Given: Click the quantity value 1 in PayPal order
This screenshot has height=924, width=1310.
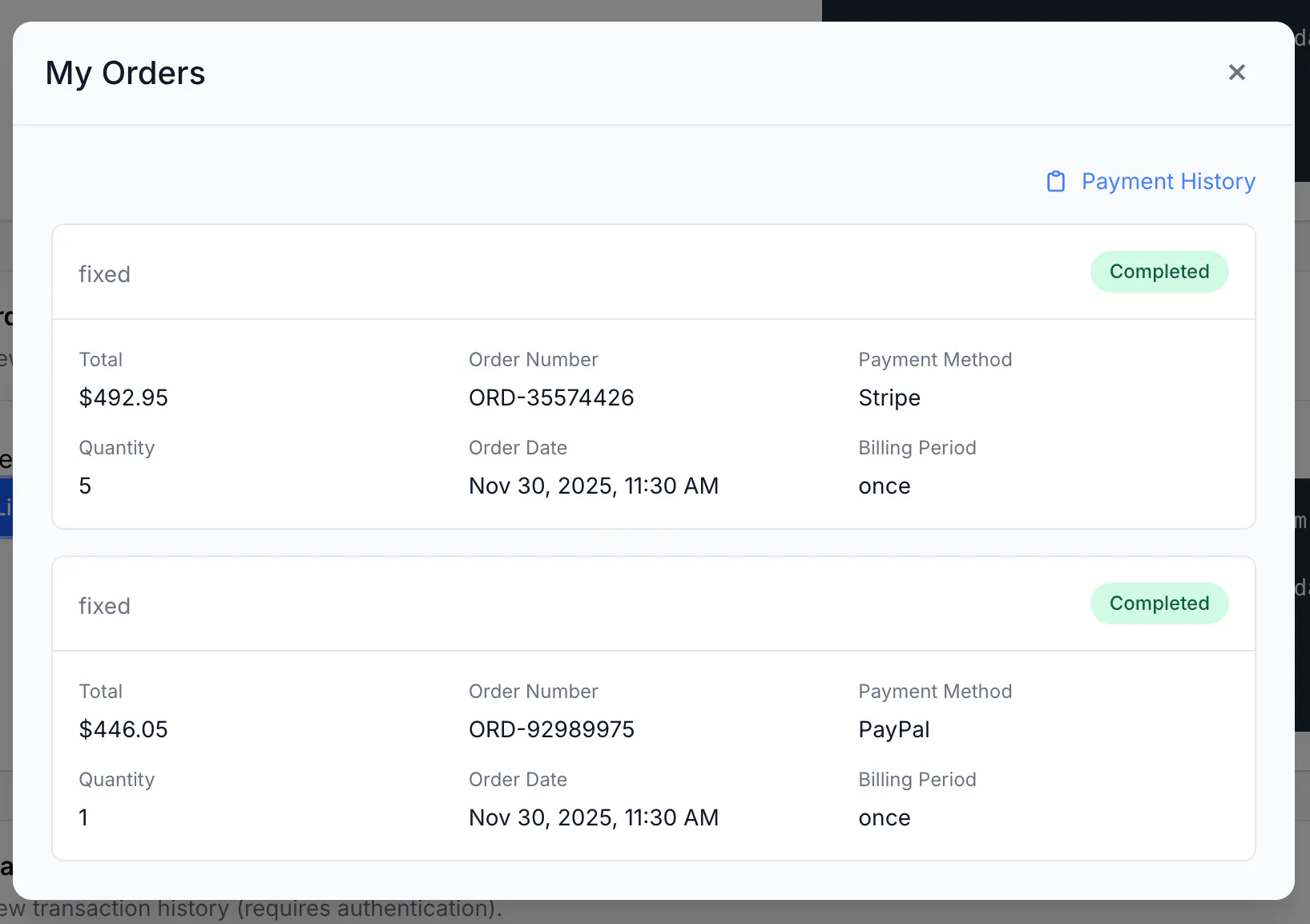Looking at the screenshot, I should pyautogui.click(x=83, y=817).
